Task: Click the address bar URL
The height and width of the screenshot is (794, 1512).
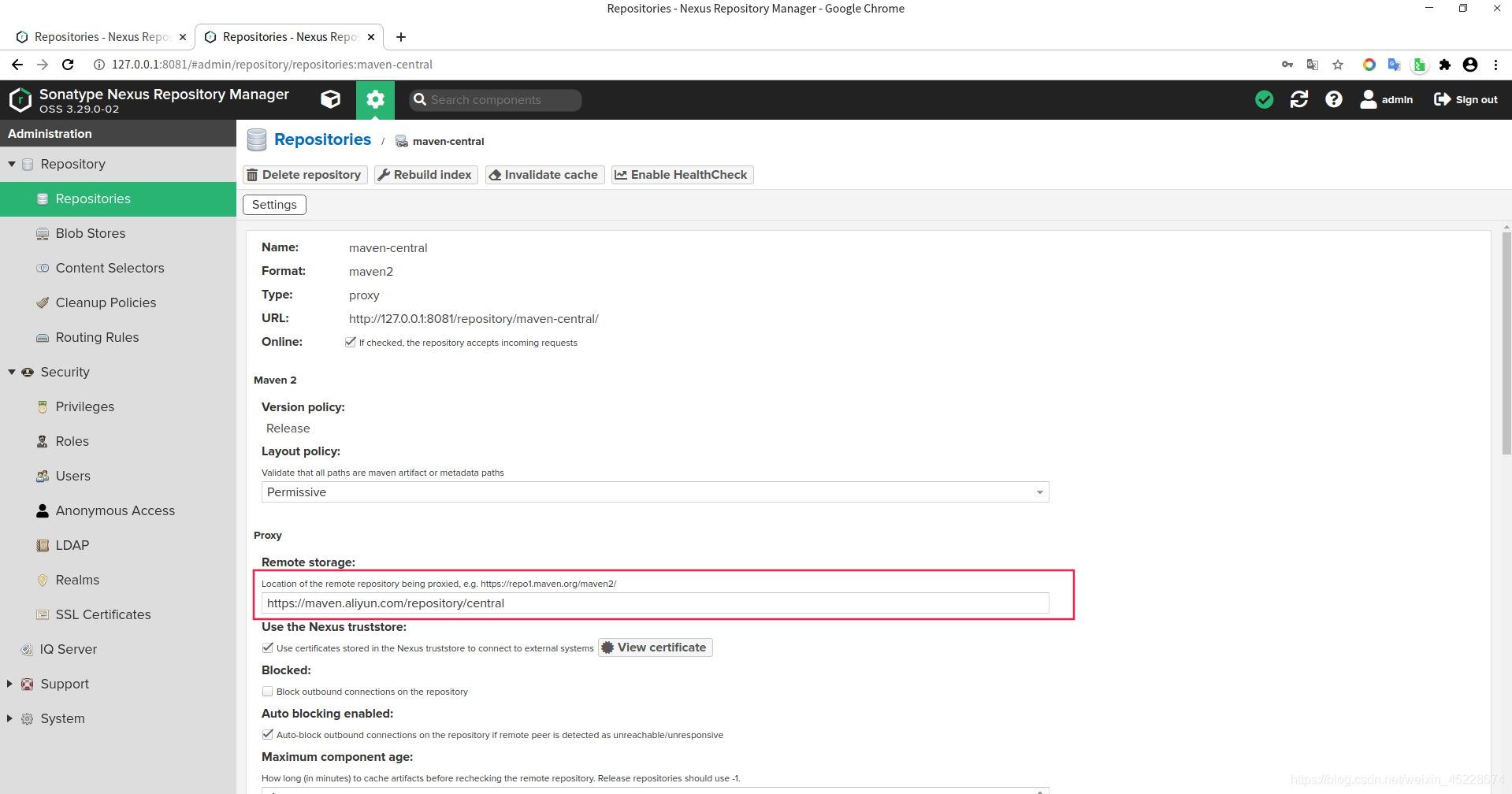Action: 272,65
